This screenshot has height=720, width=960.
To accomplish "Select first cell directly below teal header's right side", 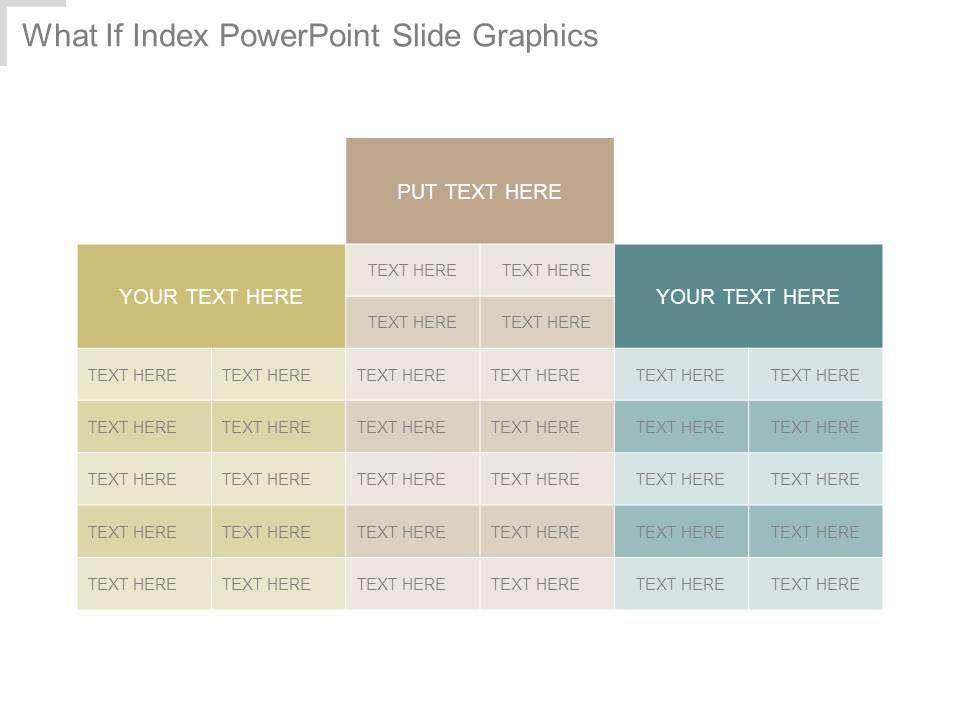I will tap(815, 375).
